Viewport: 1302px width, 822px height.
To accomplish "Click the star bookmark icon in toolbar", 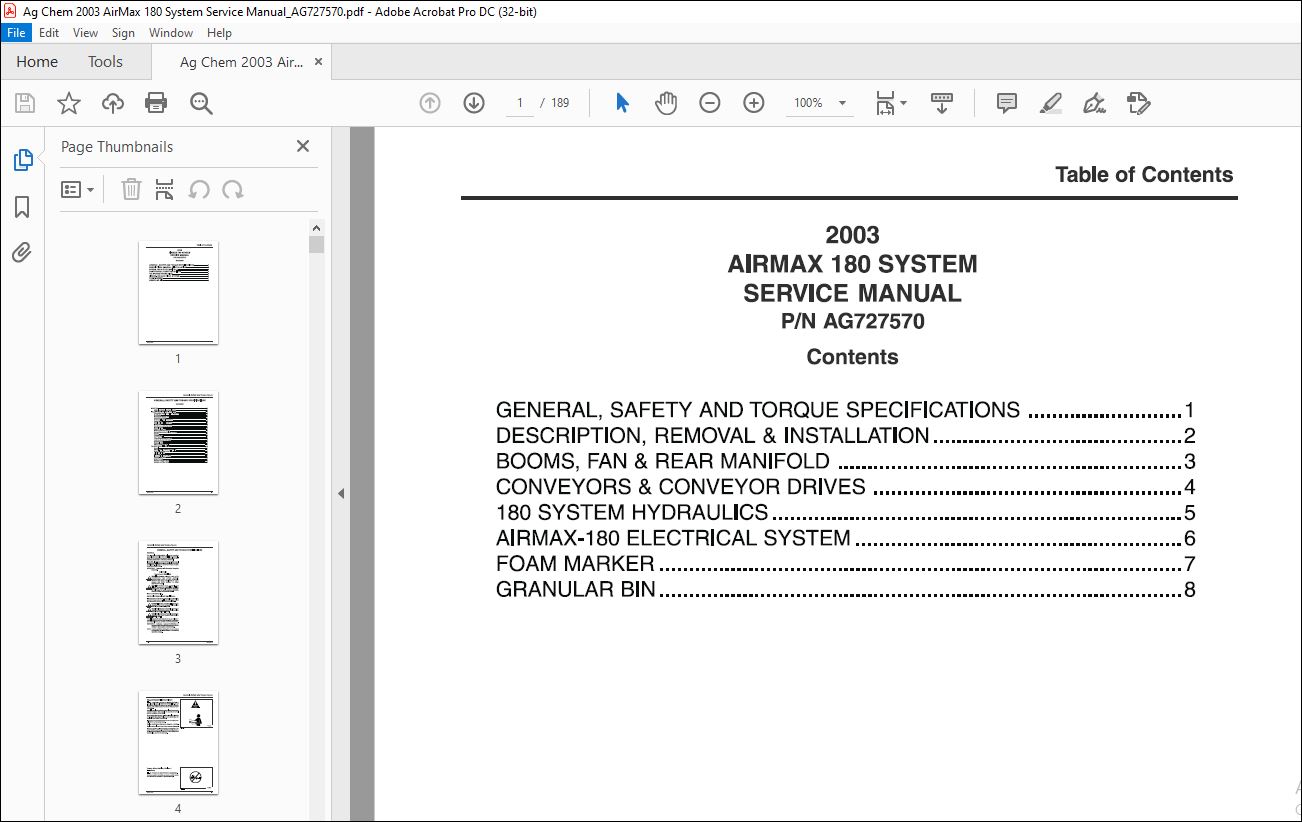I will pos(68,103).
